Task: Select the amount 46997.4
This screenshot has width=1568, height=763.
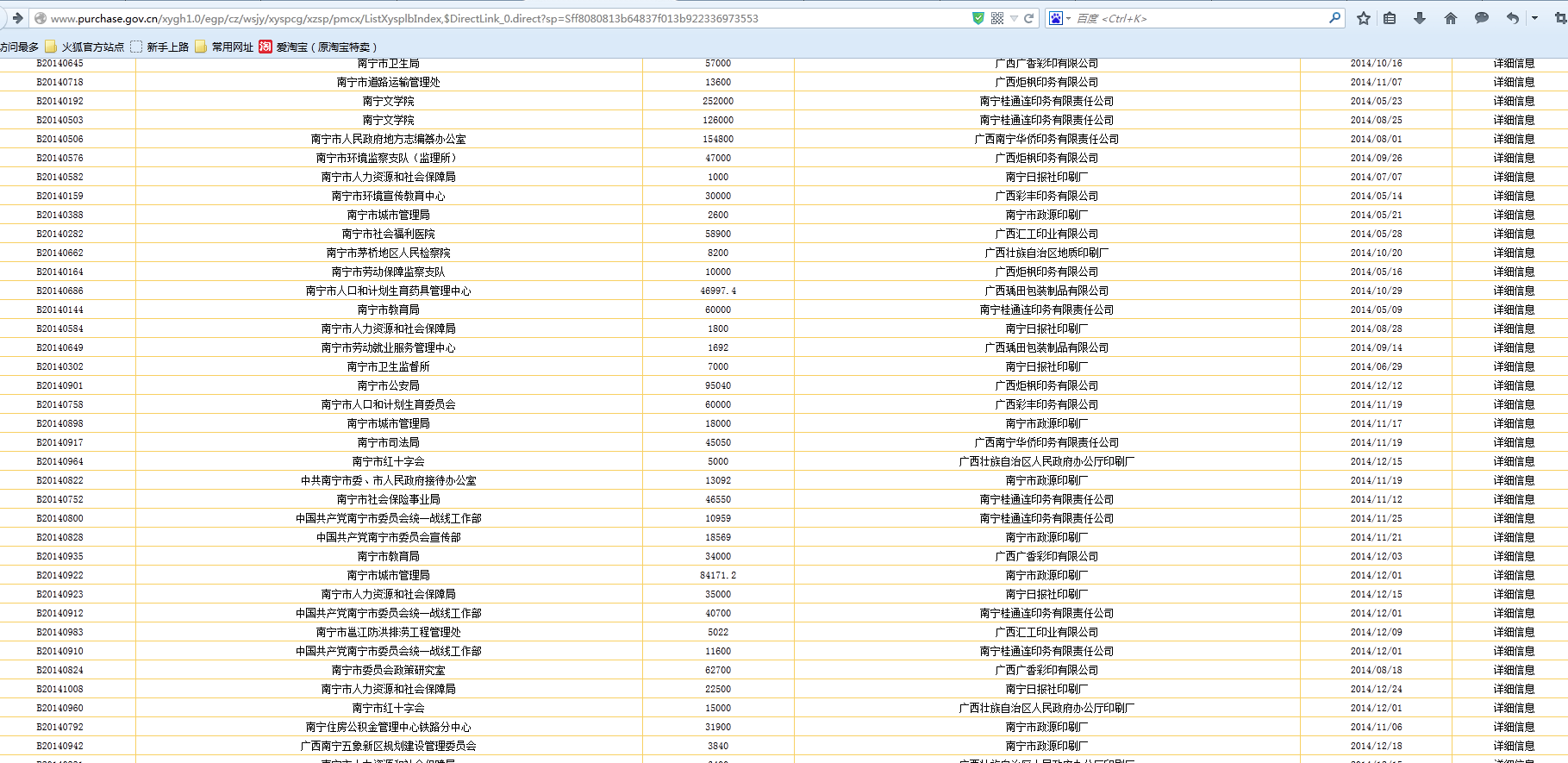Action: 718,291
